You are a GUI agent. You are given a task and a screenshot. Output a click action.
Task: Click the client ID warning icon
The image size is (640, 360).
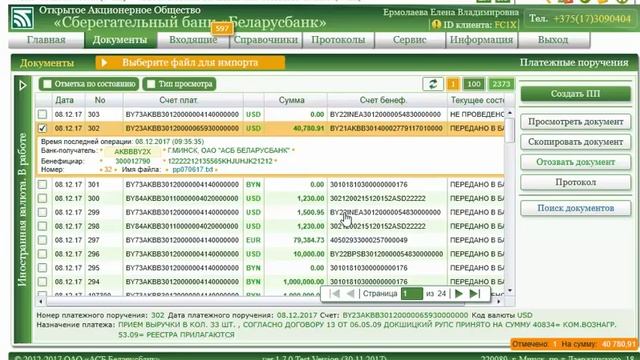coord(436,25)
